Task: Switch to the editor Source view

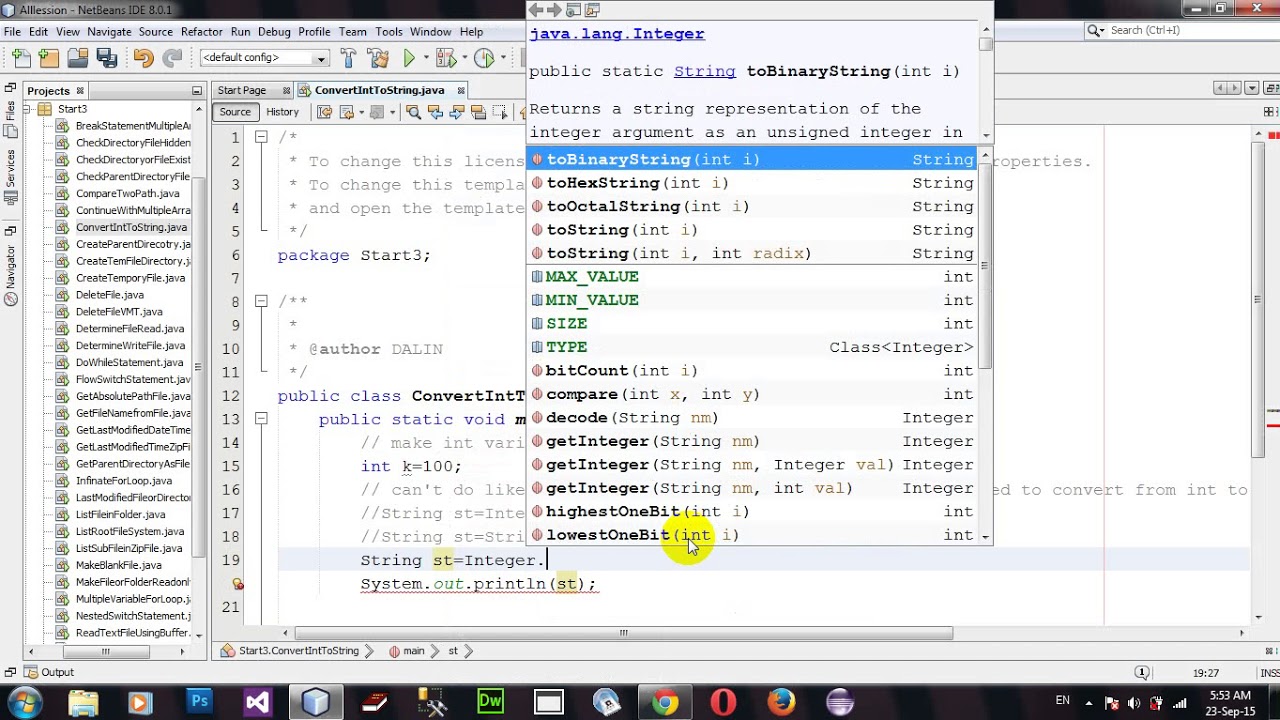Action: pyautogui.click(x=235, y=112)
